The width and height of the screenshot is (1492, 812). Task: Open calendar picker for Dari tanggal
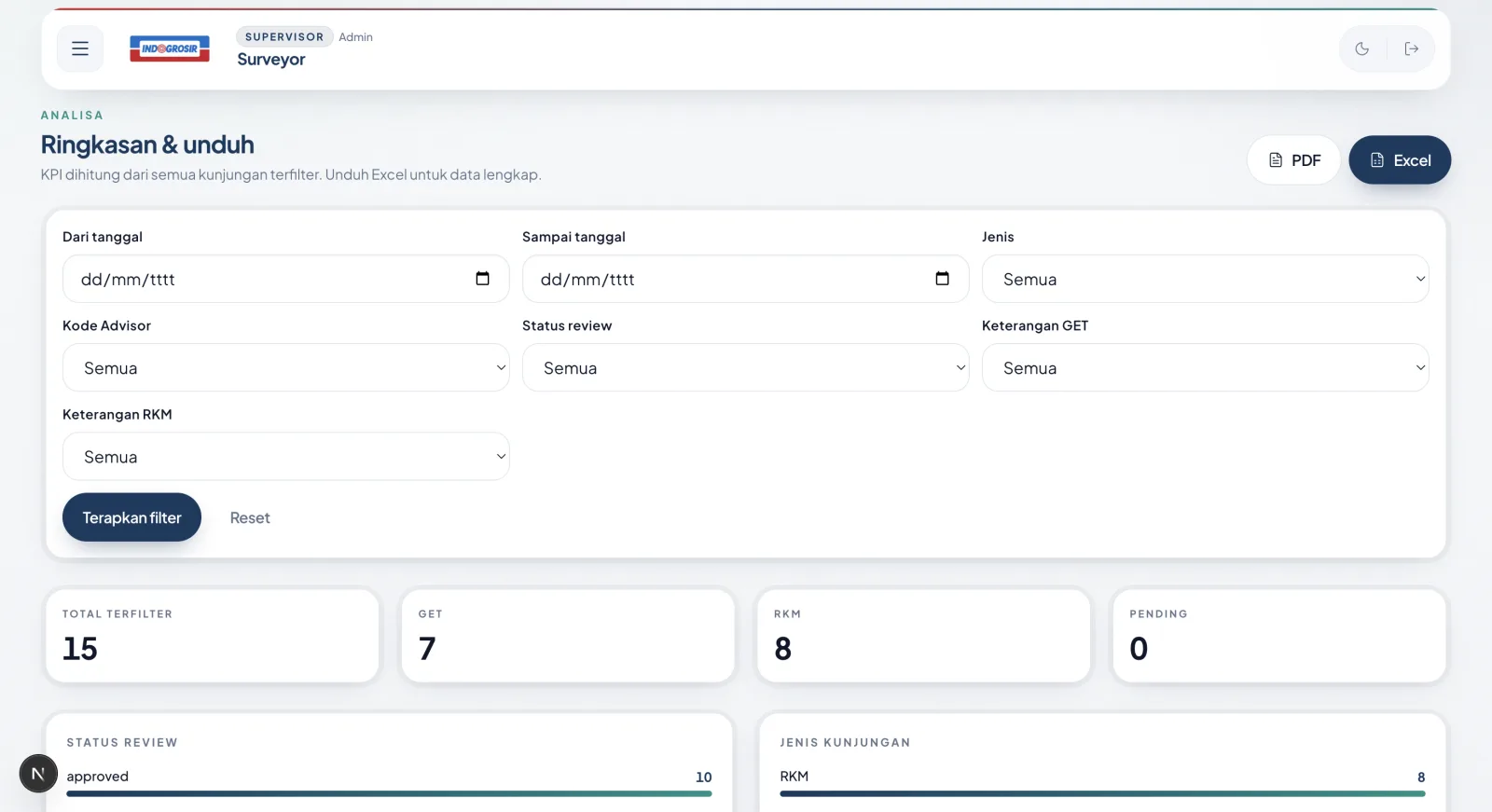tap(482, 279)
